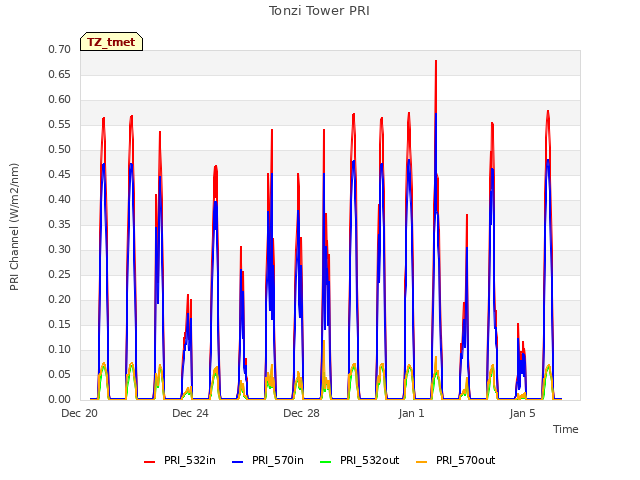Click the Dec 24 x-axis label
Image resolution: width=640 pixels, height=480 pixels.
pyautogui.click(x=190, y=413)
